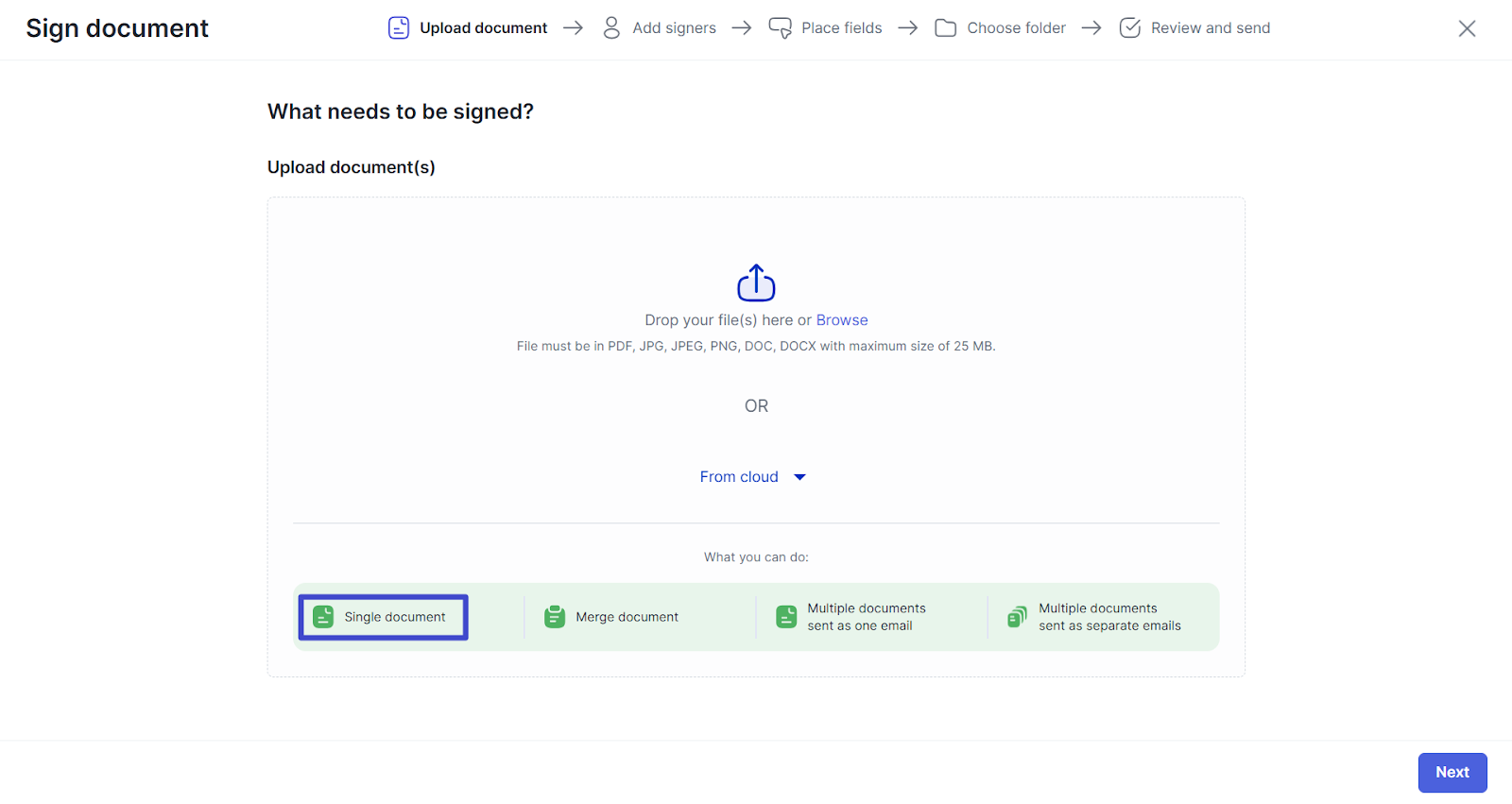The width and height of the screenshot is (1512, 804).
Task: Click the Upload document step icon
Action: tap(399, 28)
